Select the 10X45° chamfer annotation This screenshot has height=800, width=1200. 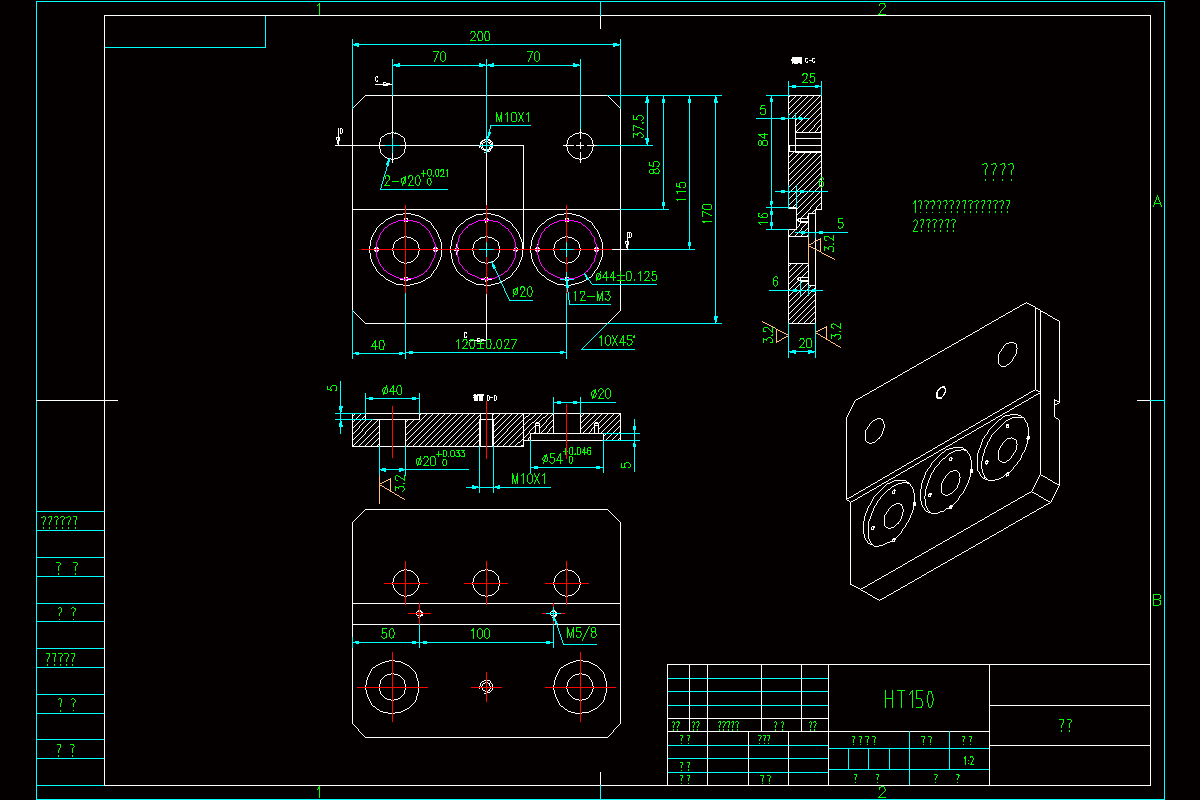[x=617, y=340]
